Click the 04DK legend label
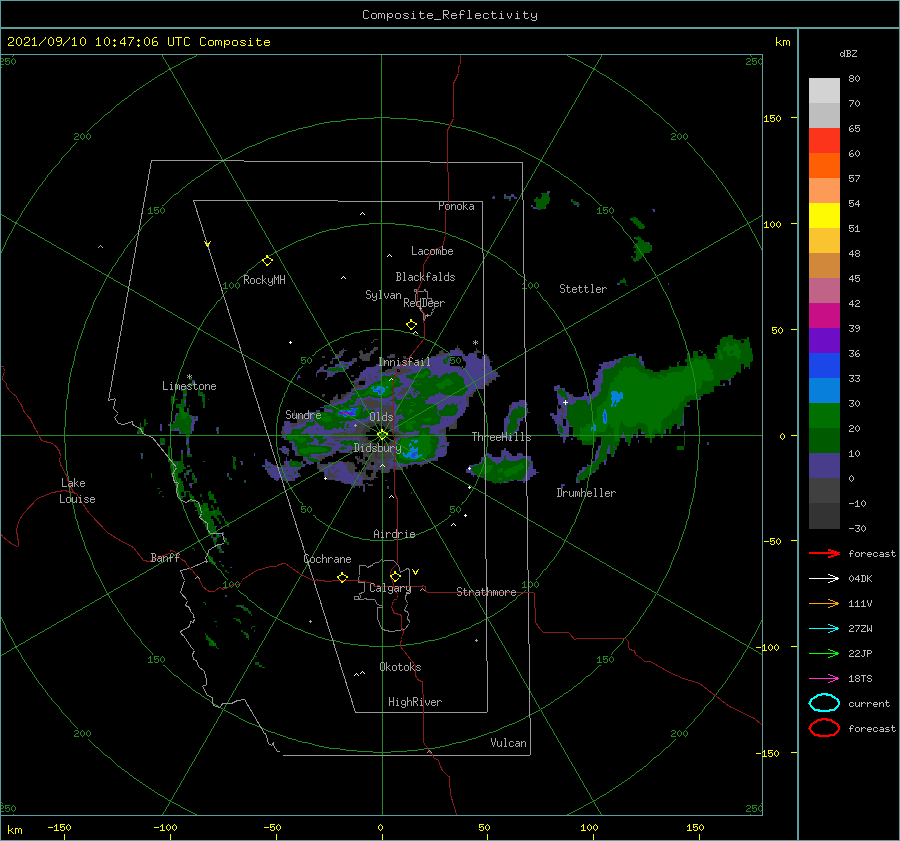Screen dimensions: 900x841 (860, 579)
